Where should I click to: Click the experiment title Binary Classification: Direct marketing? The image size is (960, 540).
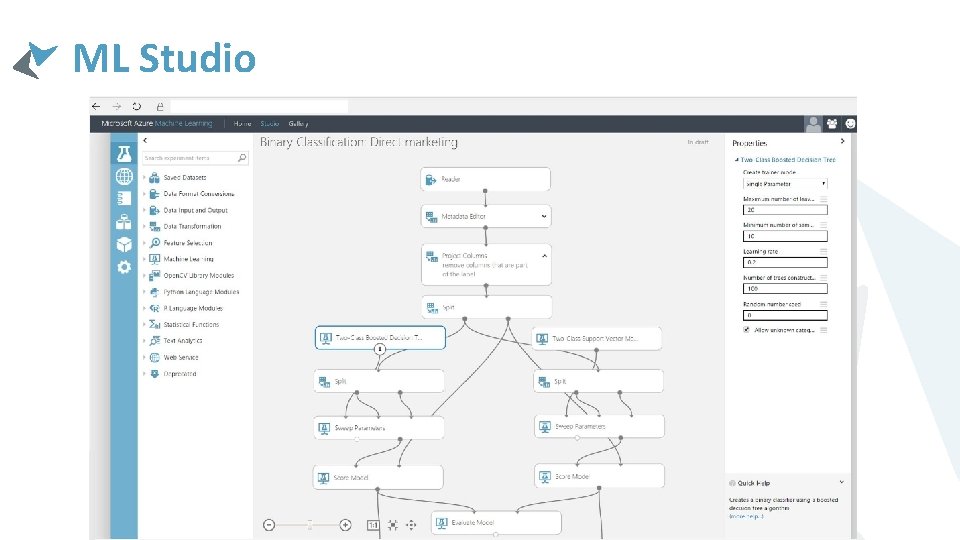point(359,143)
